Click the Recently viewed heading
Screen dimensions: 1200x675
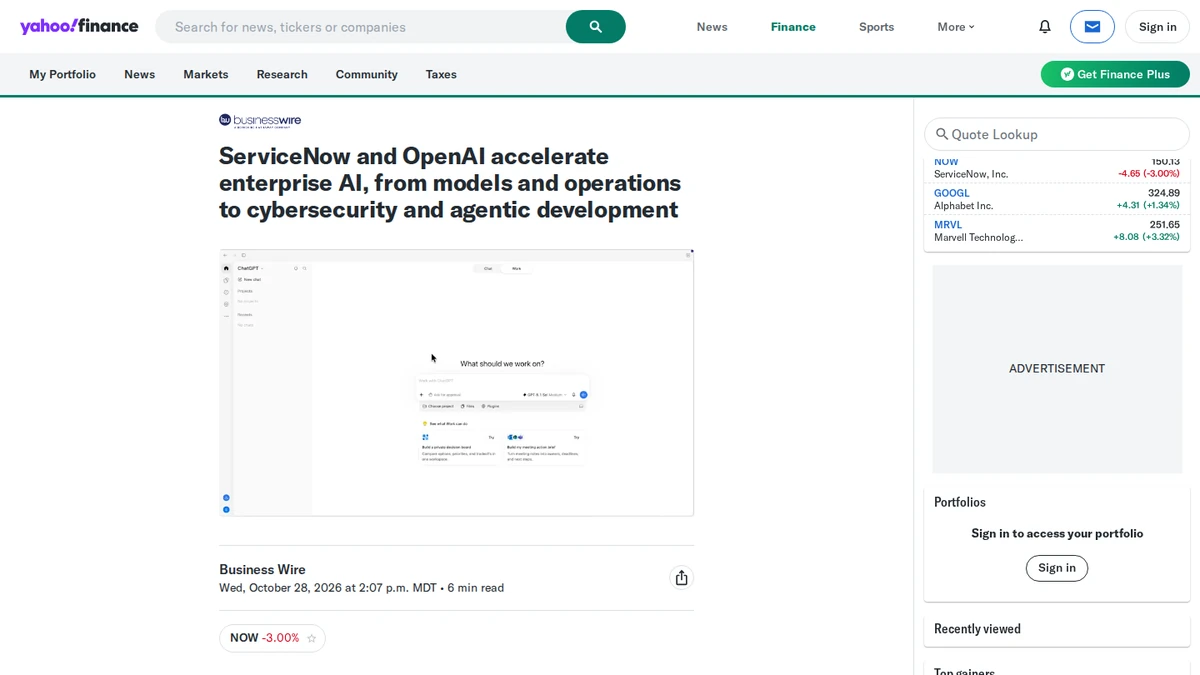click(977, 629)
